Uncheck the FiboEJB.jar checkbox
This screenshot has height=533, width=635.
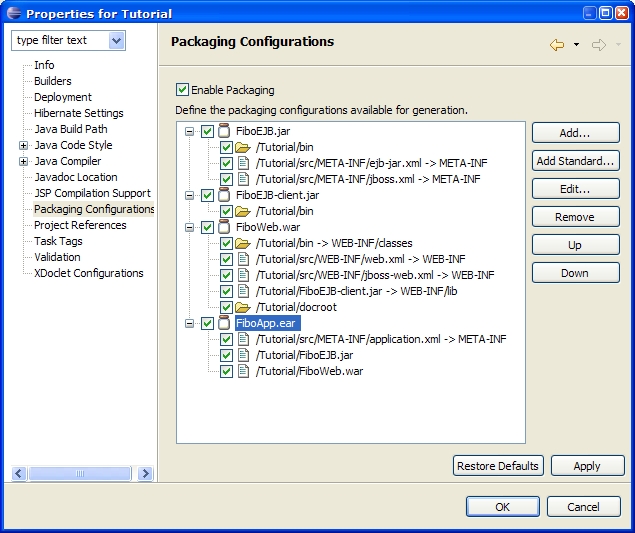[207, 131]
